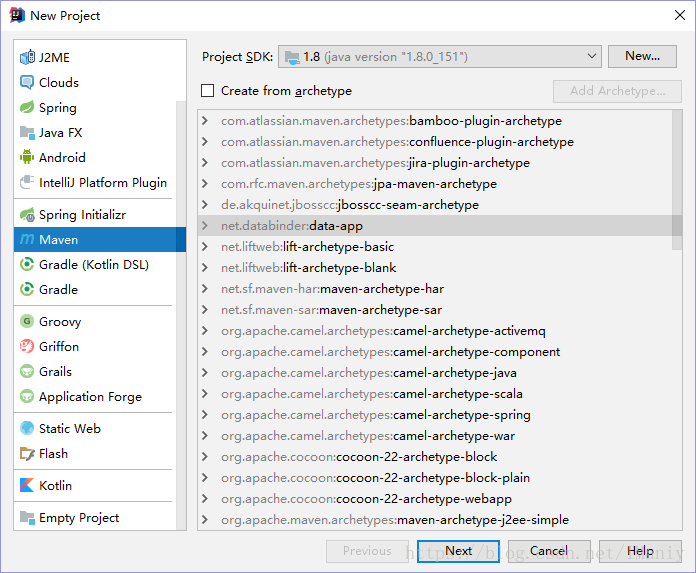Click the Clouds speech bubble icon
This screenshot has width=696, height=573.
point(27,83)
